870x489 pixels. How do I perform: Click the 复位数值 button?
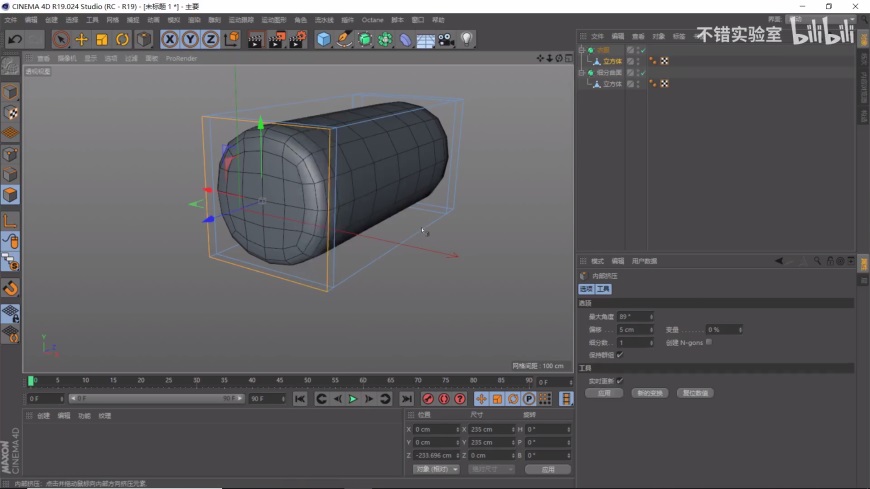pos(695,393)
